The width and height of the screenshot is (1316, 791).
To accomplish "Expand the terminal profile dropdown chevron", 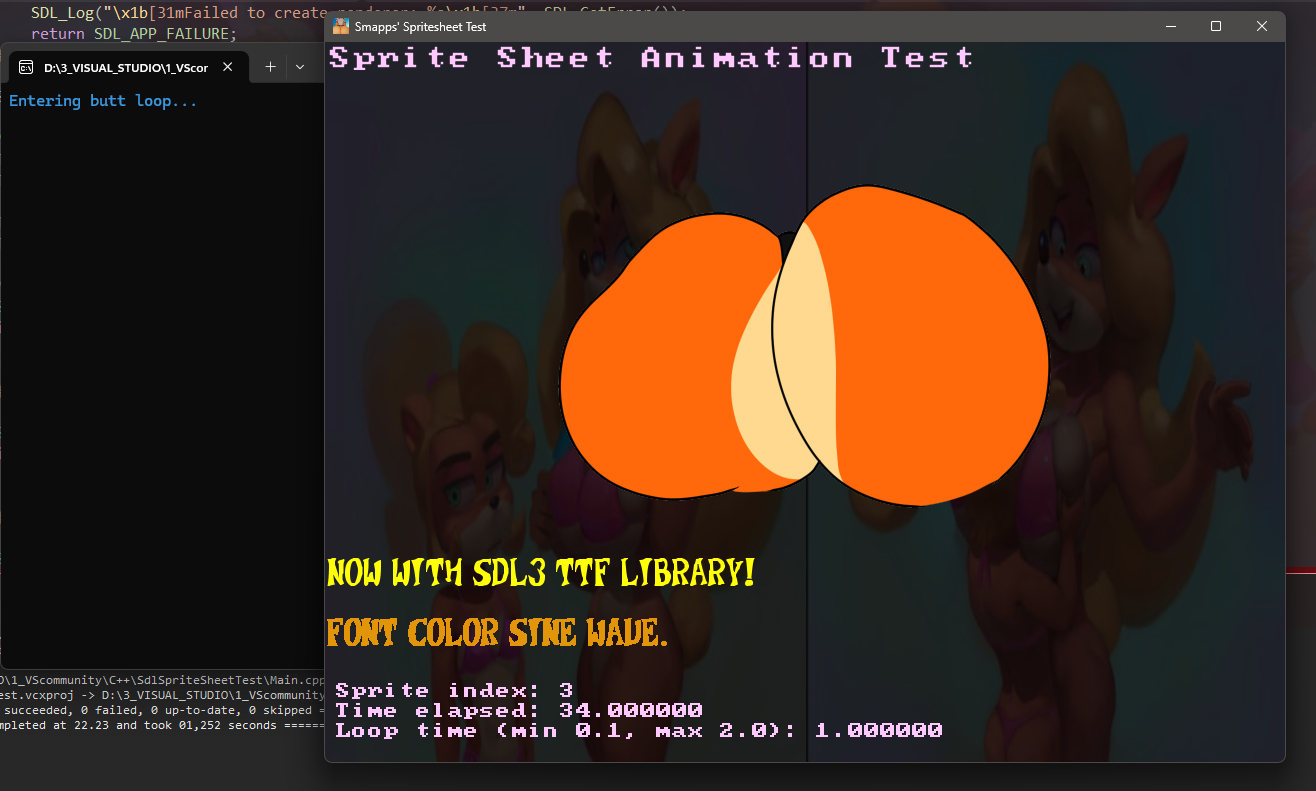I will [299, 67].
